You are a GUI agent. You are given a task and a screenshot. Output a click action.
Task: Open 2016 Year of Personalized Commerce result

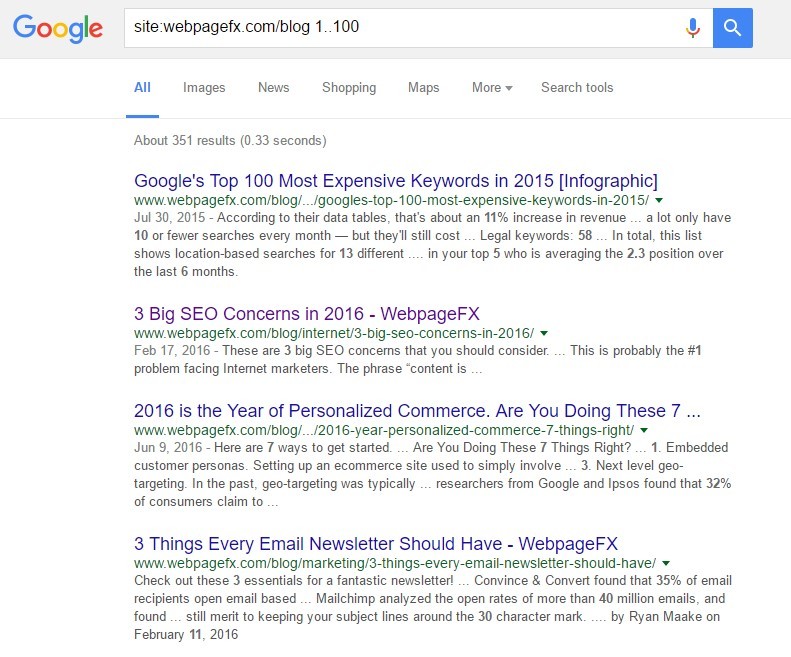click(417, 411)
